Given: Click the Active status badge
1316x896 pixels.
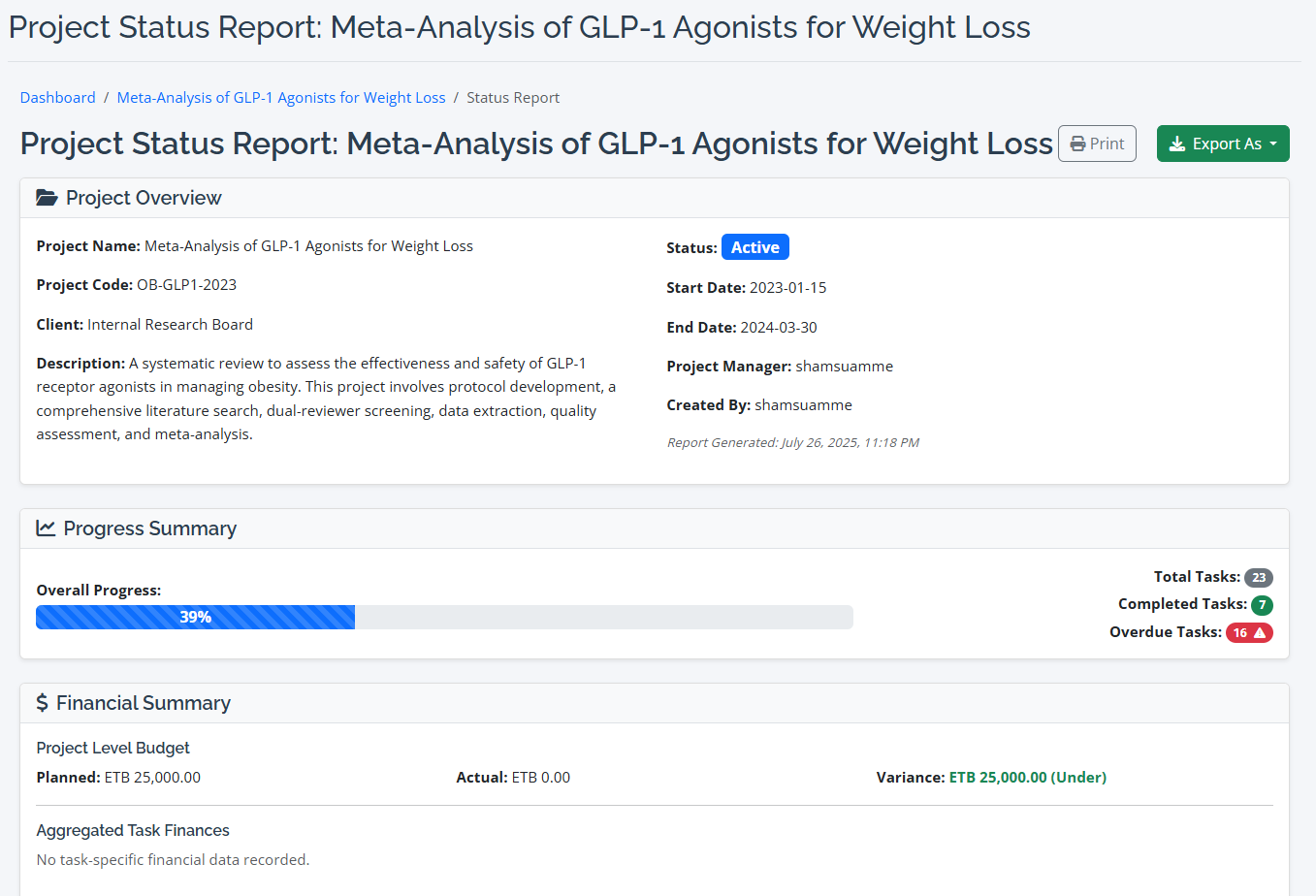Looking at the screenshot, I should pyautogui.click(x=754, y=247).
